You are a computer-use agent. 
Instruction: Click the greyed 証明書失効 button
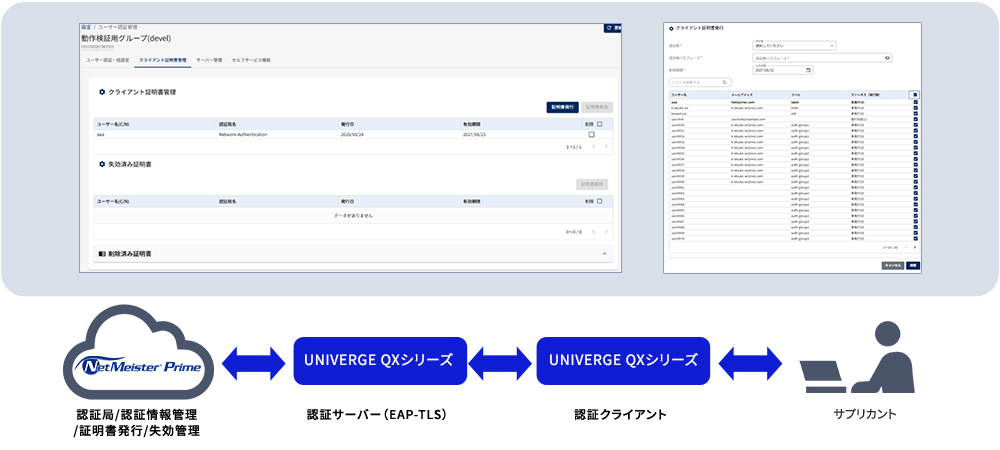[598, 107]
